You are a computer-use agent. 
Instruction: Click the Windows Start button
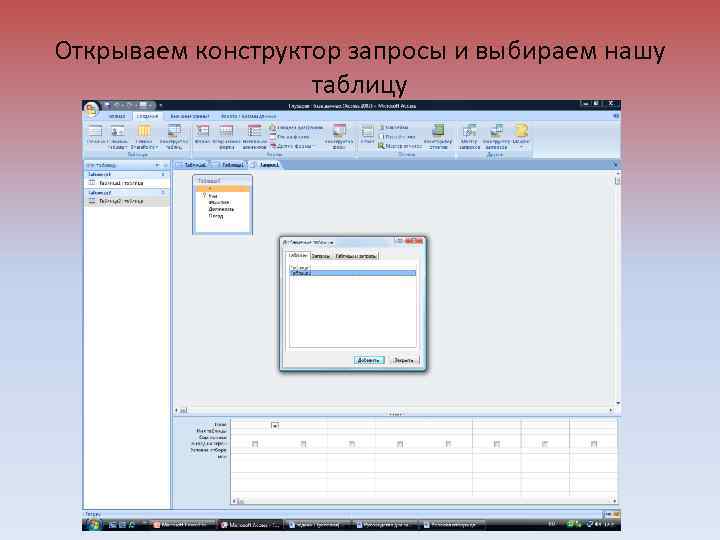tap(93, 524)
